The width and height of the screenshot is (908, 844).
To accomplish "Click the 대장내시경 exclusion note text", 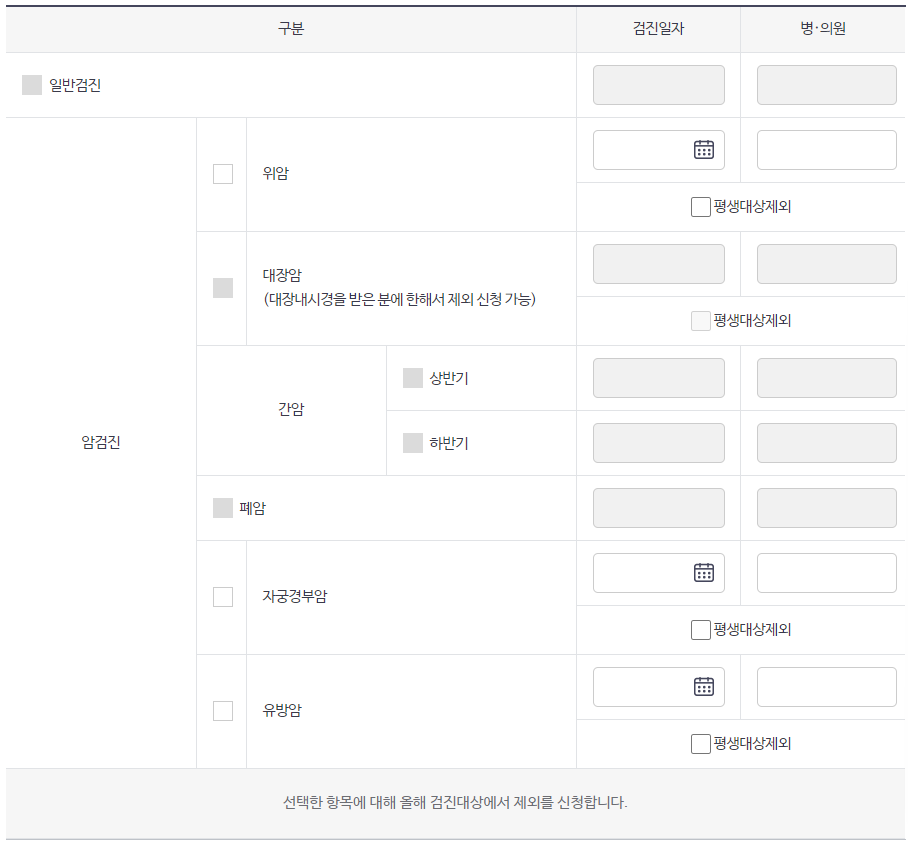I will point(400,299).
